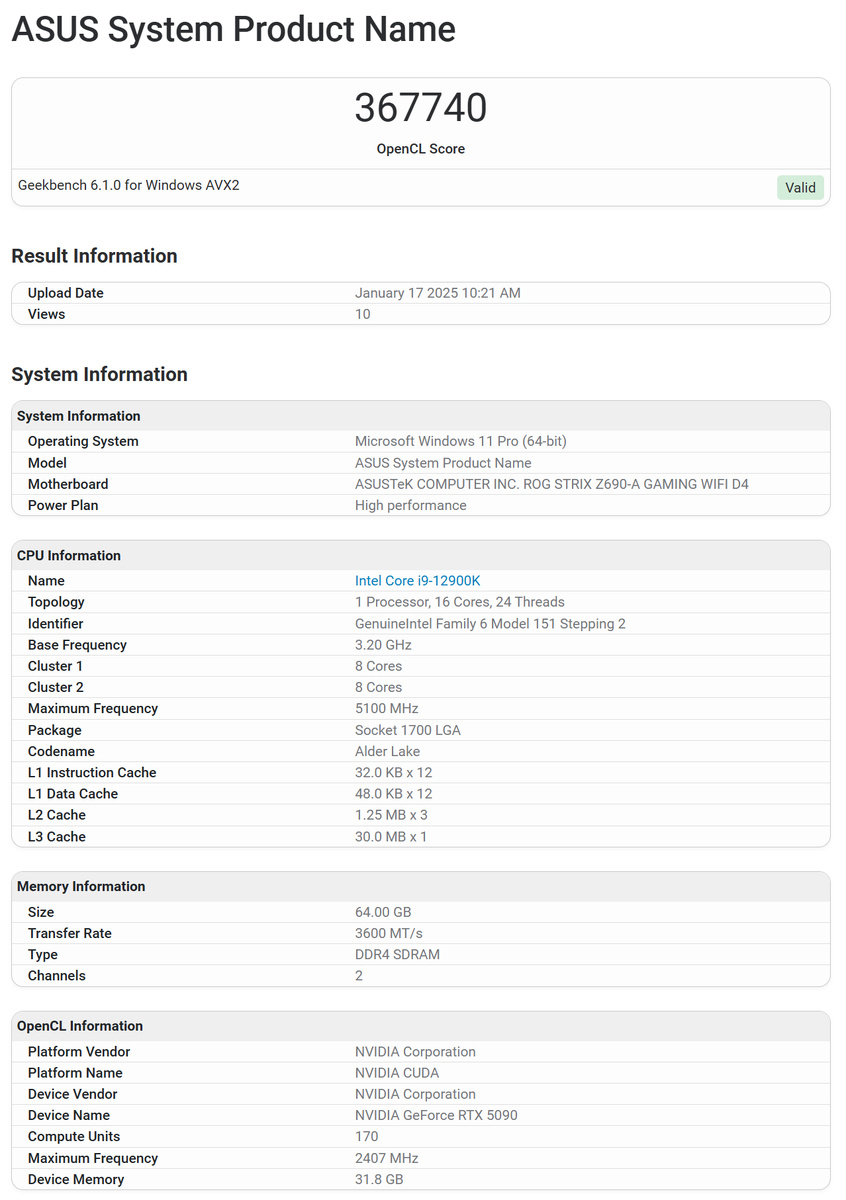Select the 'NVIDIA CUDA' platform name value
This screenshot has width=846, height=1200.
397,1073
